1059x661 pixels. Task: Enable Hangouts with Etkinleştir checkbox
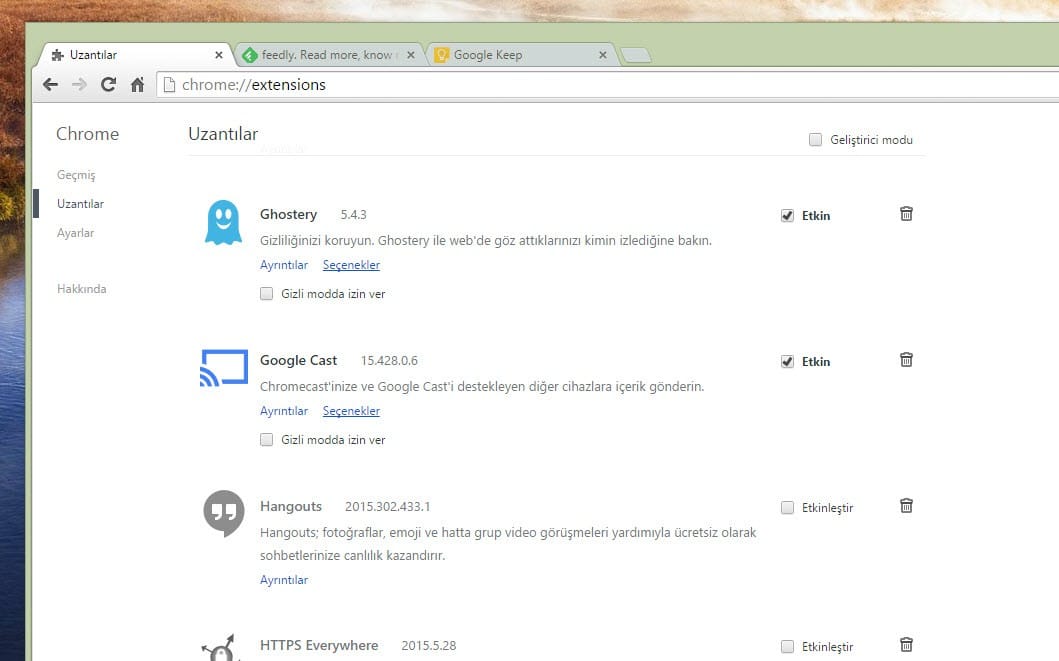click(787, 508)
